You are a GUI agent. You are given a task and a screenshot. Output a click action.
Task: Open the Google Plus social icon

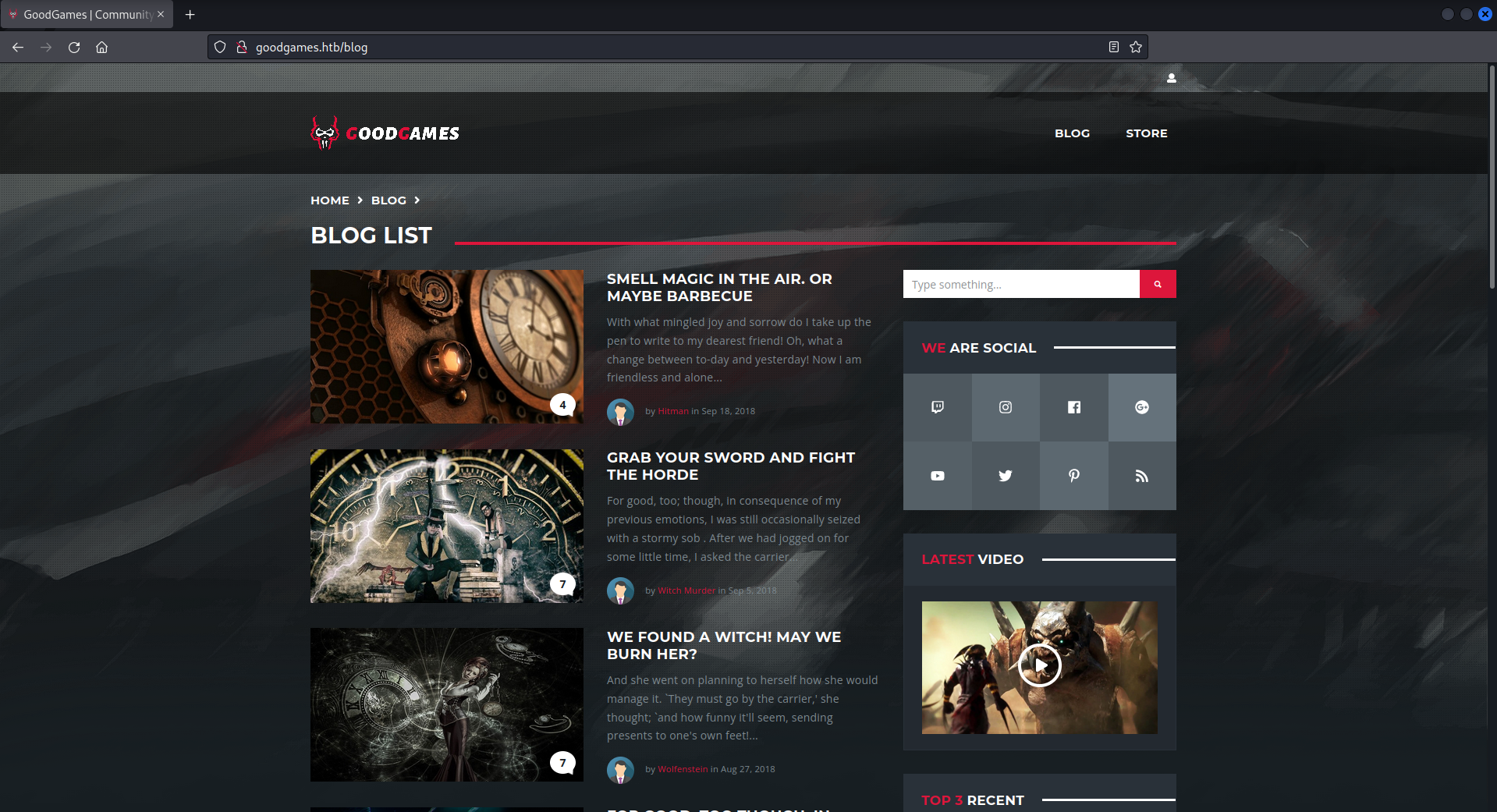[x=1141, y=407]
